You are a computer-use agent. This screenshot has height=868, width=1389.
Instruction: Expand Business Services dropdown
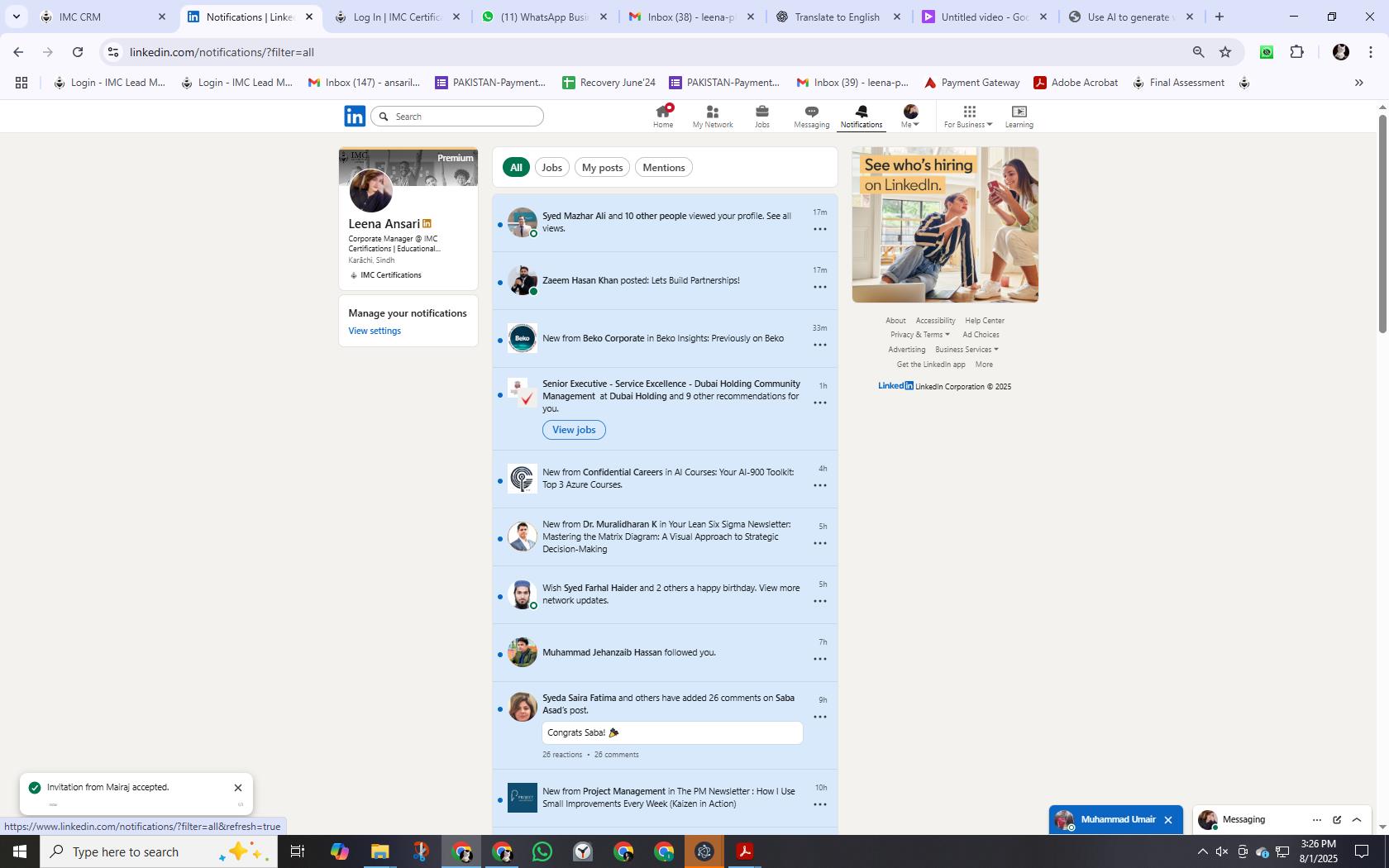(967, 350)
